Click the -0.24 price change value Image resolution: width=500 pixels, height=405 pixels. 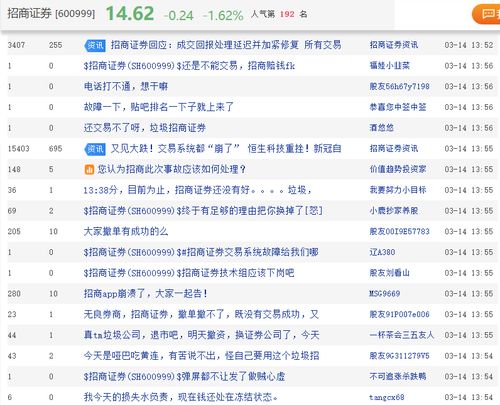click(179, 15)
